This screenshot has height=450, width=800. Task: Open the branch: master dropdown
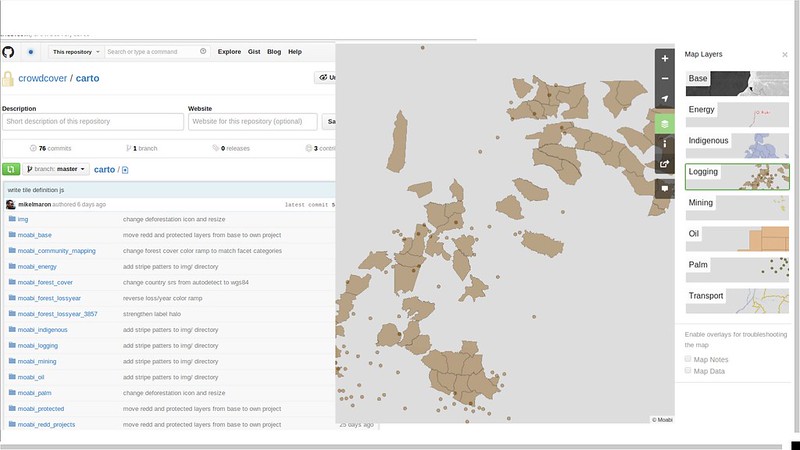tap(56, 169)
